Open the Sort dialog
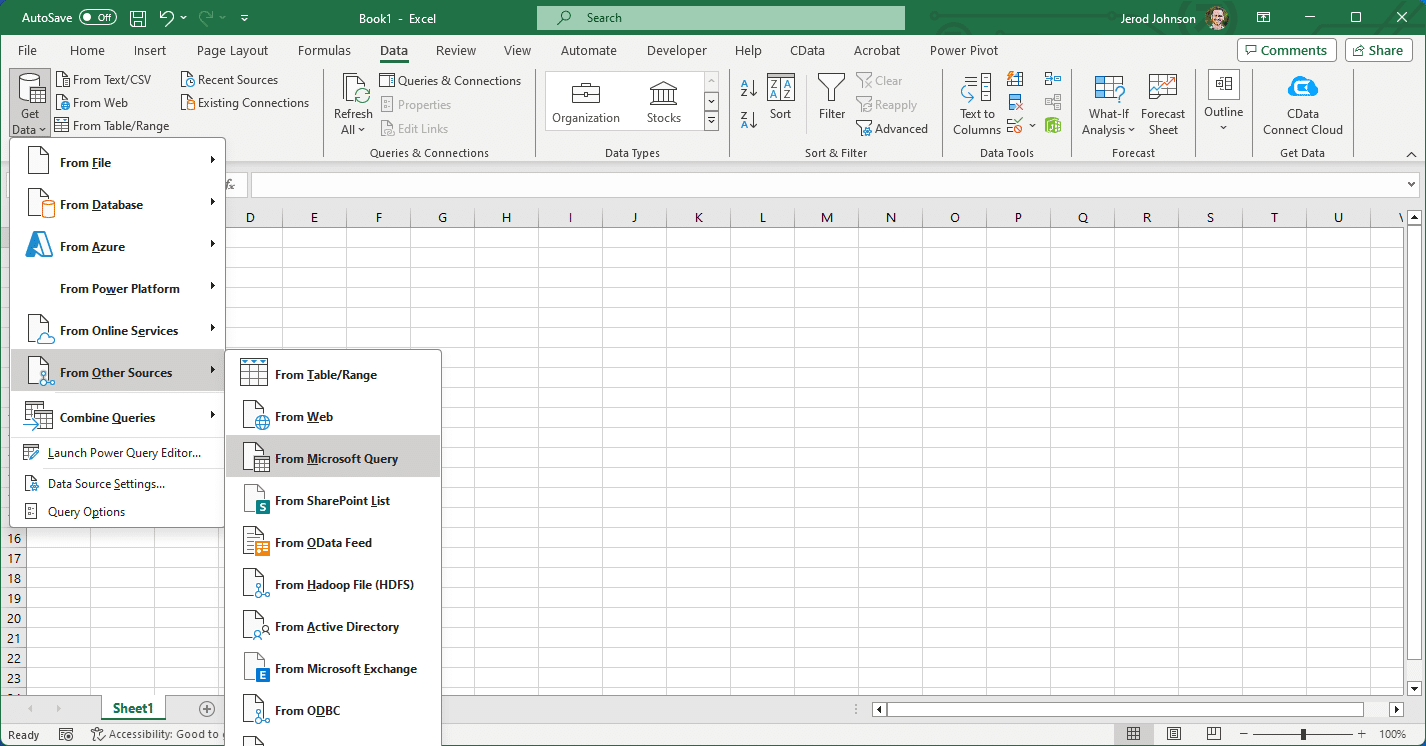1426x746 pixels. (780, 98)
